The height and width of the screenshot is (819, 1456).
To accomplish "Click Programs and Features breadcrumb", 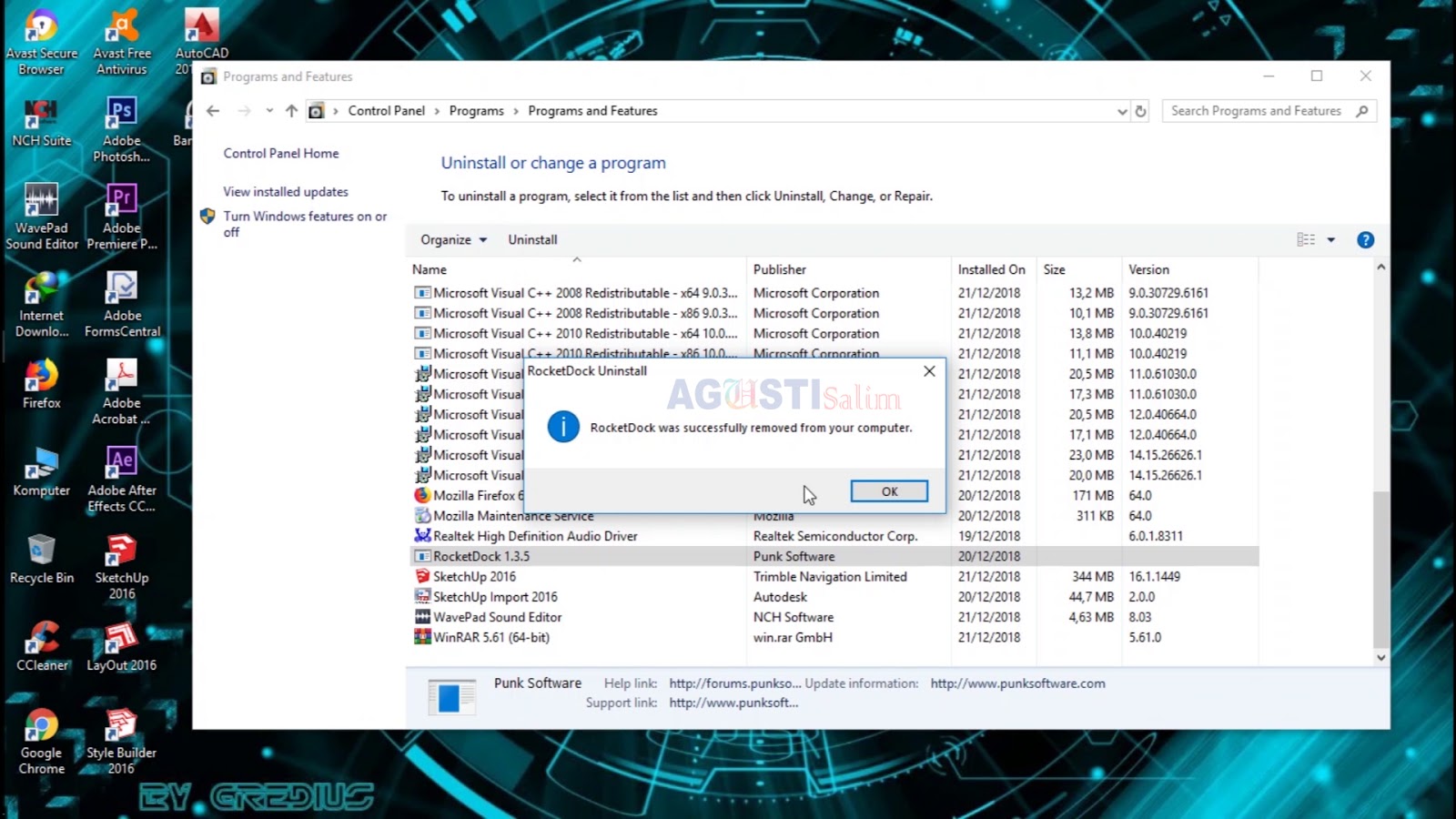I will [x=592, y=111].
